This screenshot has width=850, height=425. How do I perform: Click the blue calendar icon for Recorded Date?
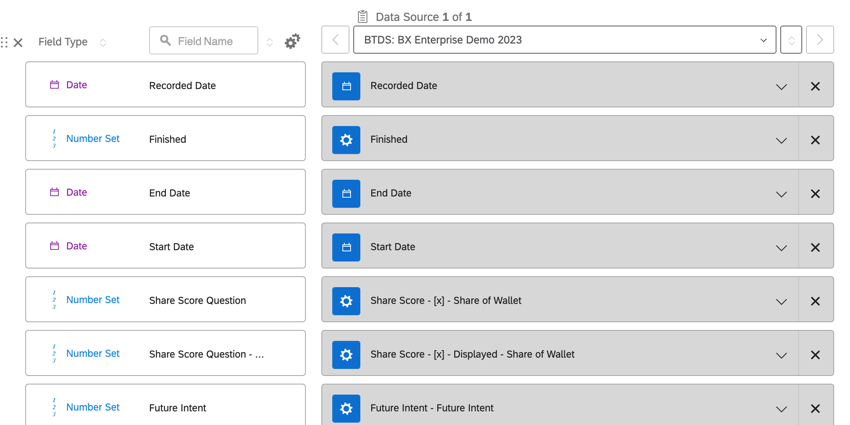tap(346, 86)
